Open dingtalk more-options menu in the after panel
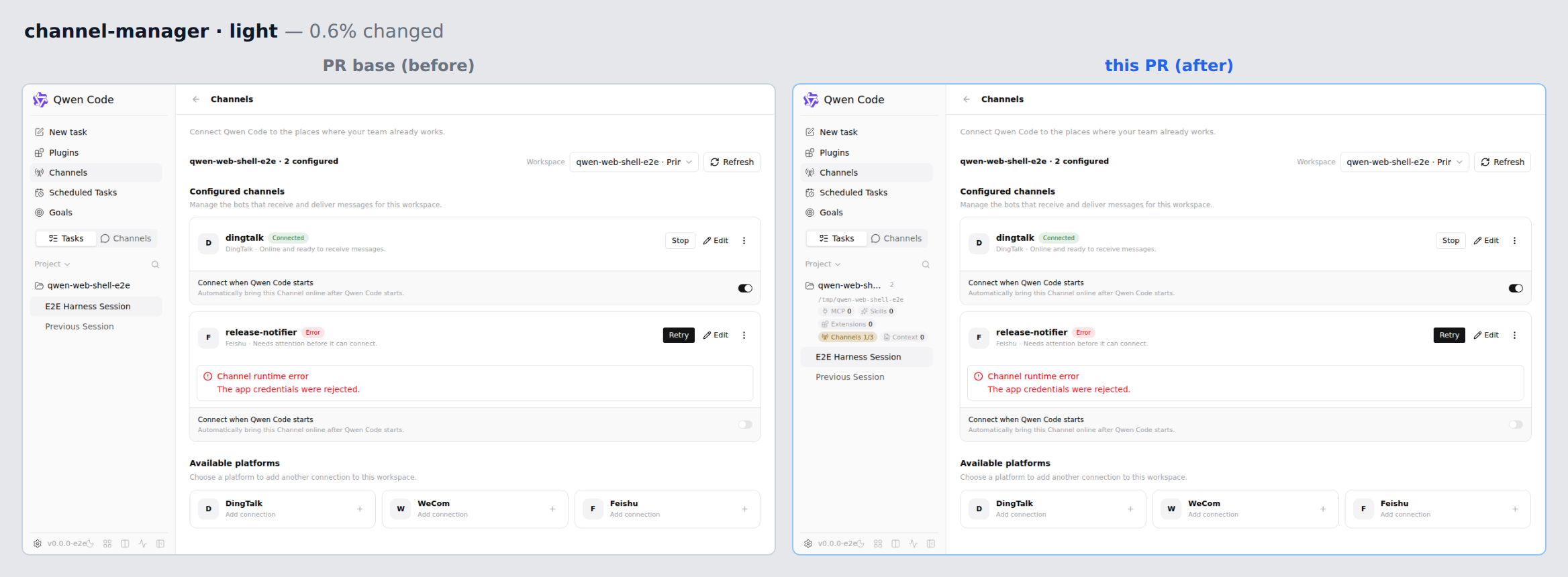Image resolution: width=1568 pixels, height=577 pixels. coord(1514,241)
